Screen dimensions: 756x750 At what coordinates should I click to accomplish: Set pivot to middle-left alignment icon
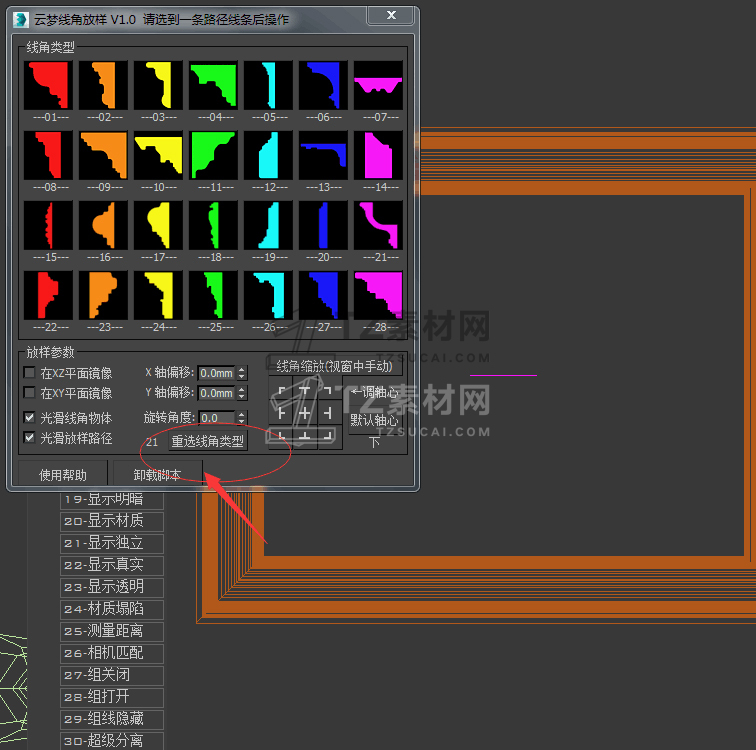[x=282, y=413]
